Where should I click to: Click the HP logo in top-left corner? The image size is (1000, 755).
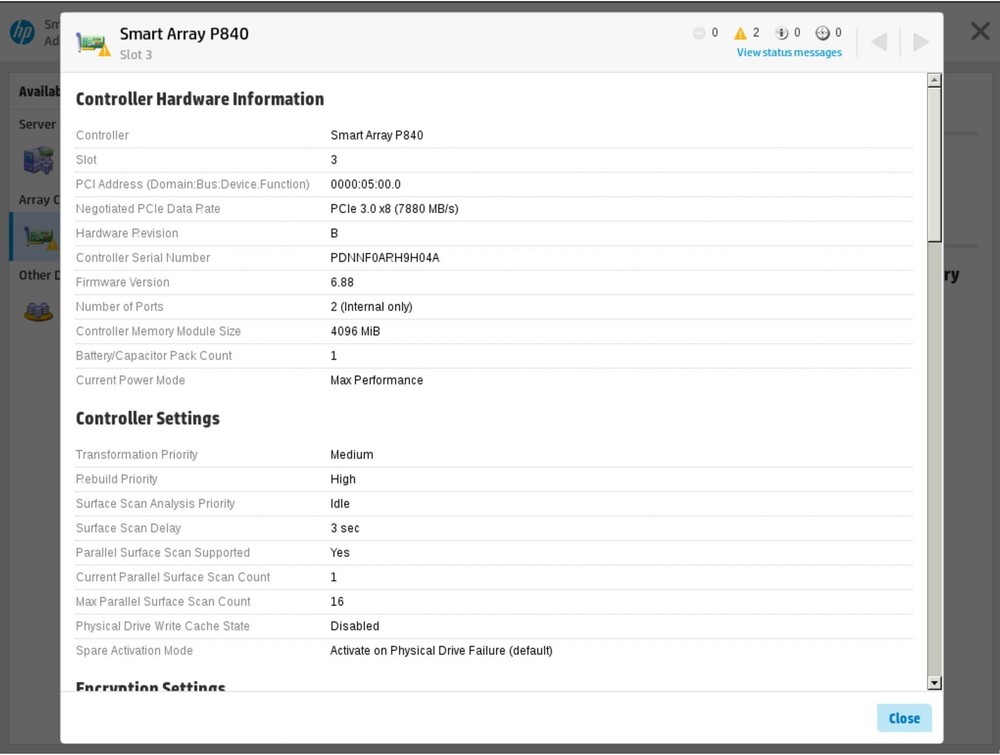click(22, 32)
